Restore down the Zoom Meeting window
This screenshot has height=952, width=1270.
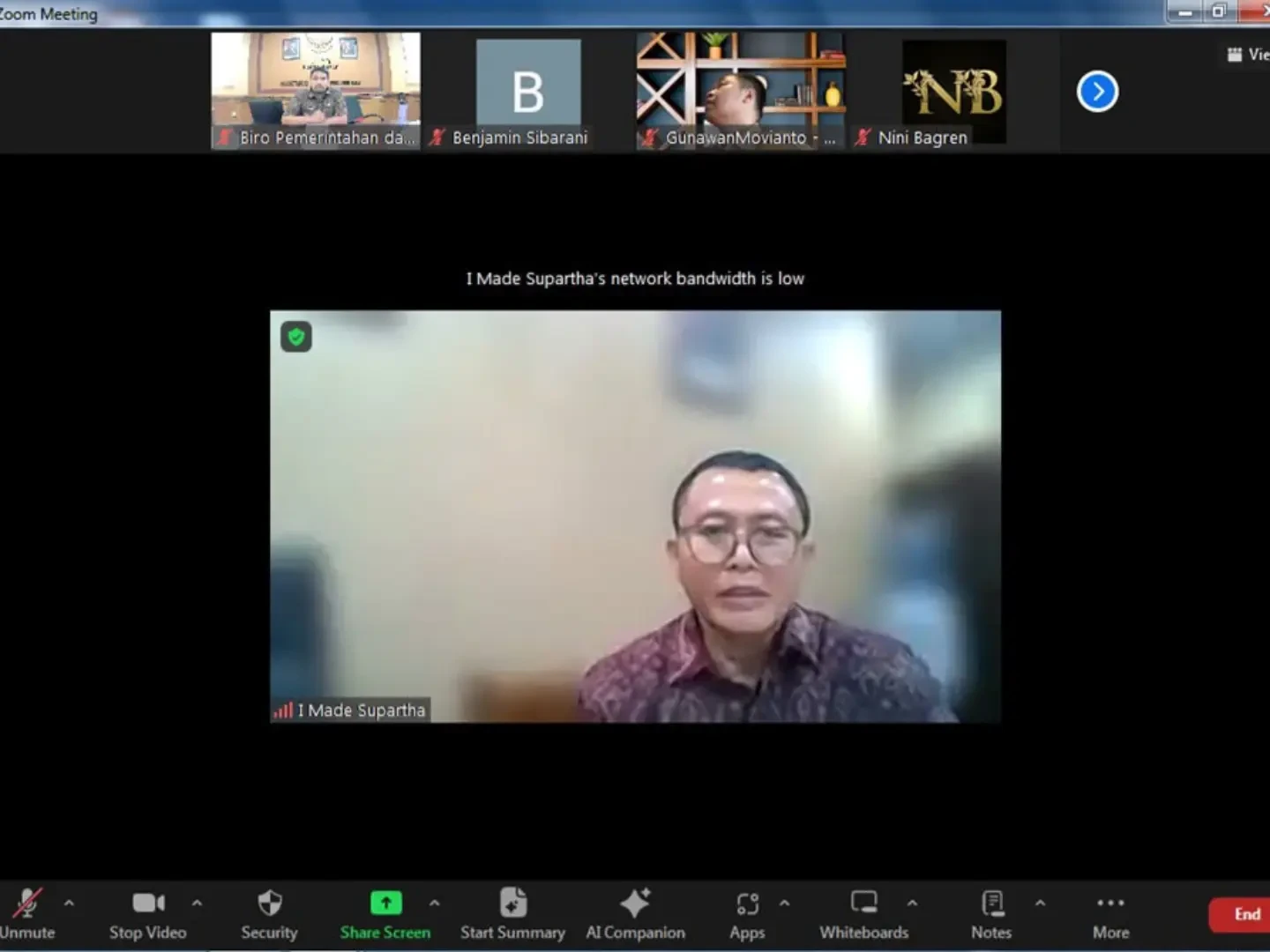click(x=1219, y=11)
